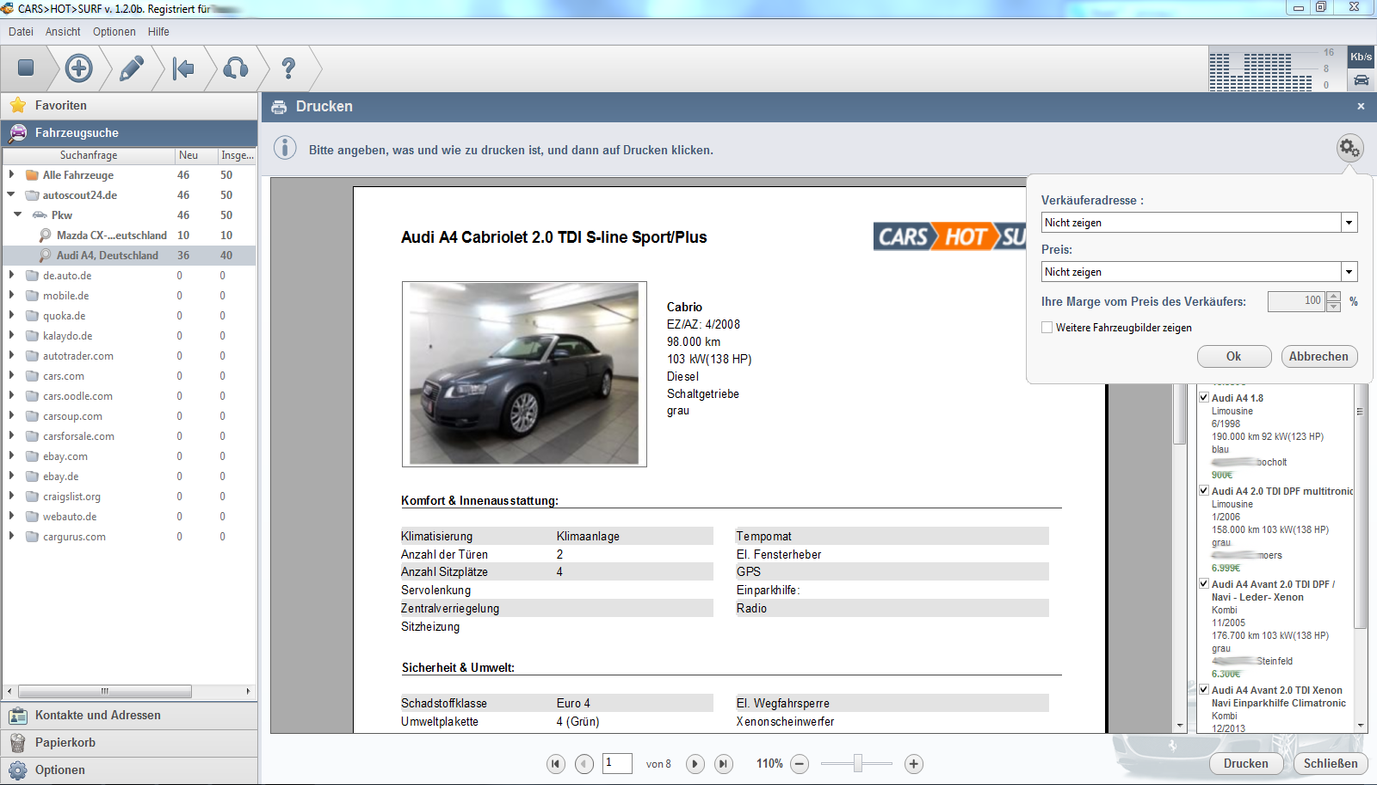Click Abbrechen in settings popup

click(x=1319, y=357)
